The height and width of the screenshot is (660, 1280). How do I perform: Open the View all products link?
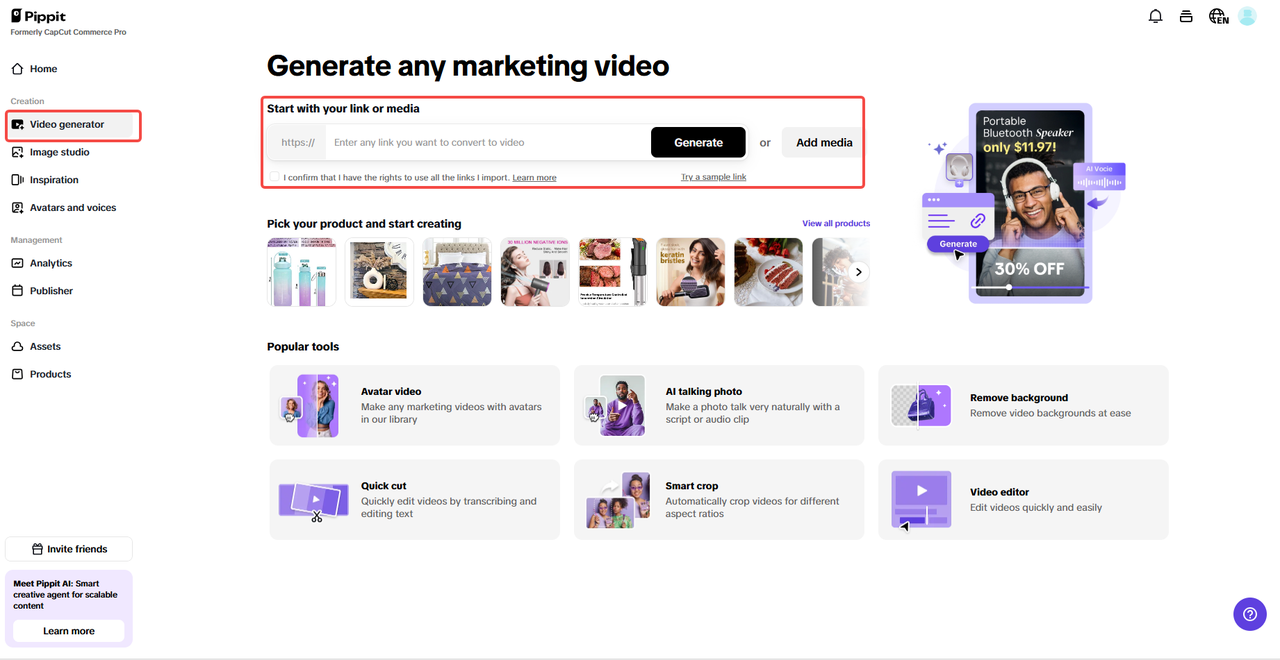[836, 223]
